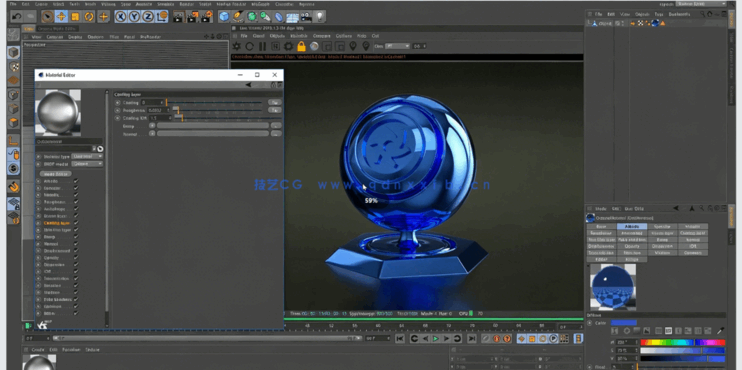Viewport: 742px width, 370px height.
Task: Open Normal texture arrow menu
Action: click(x=152, y=134)
